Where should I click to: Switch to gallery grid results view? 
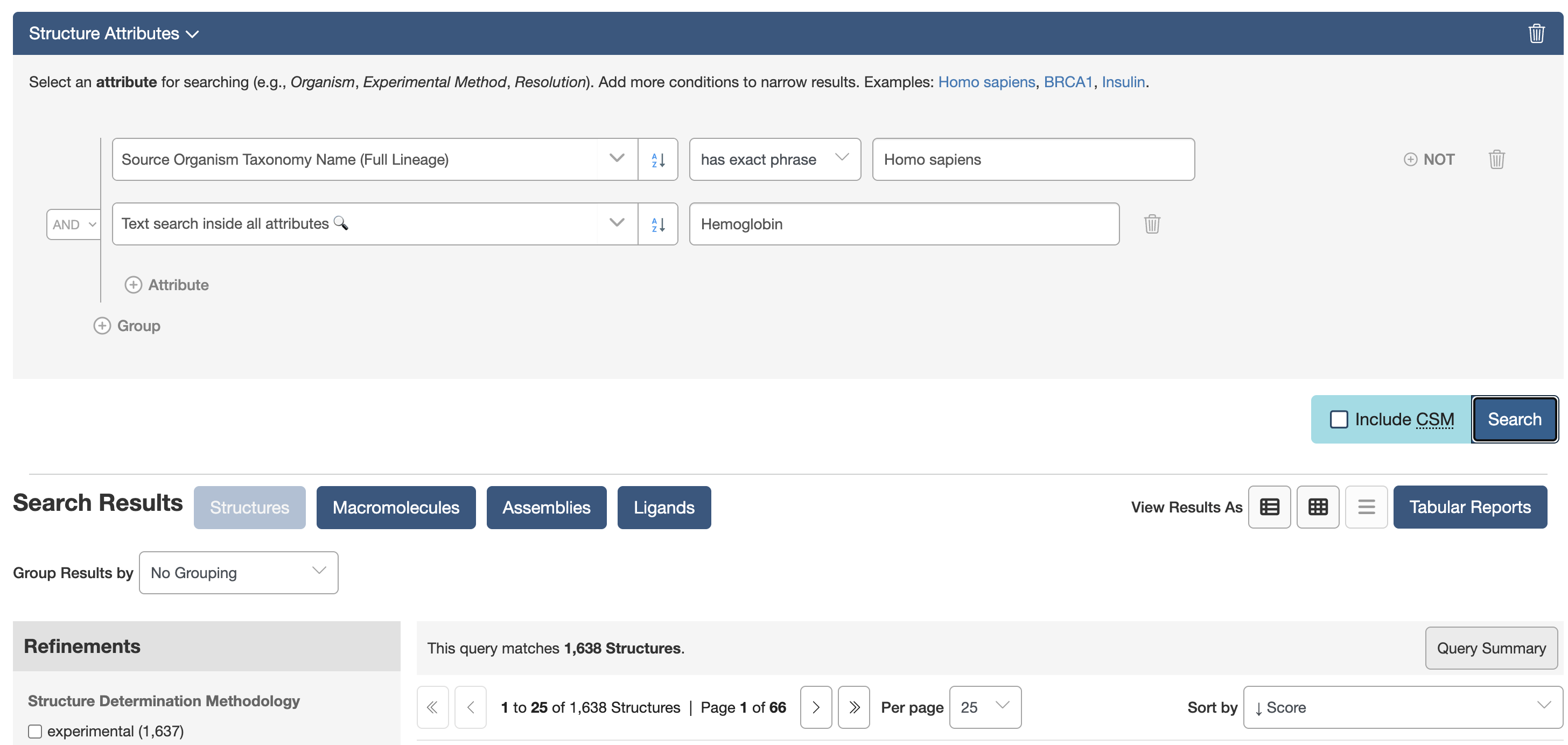pos(1317,507)
